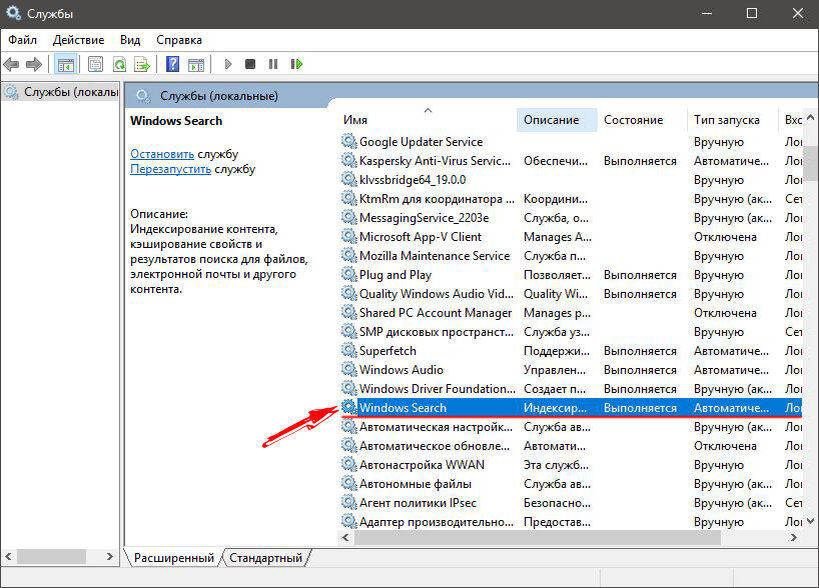Toggle the console tree pane toolbar icon

click(x=66, y=65)
